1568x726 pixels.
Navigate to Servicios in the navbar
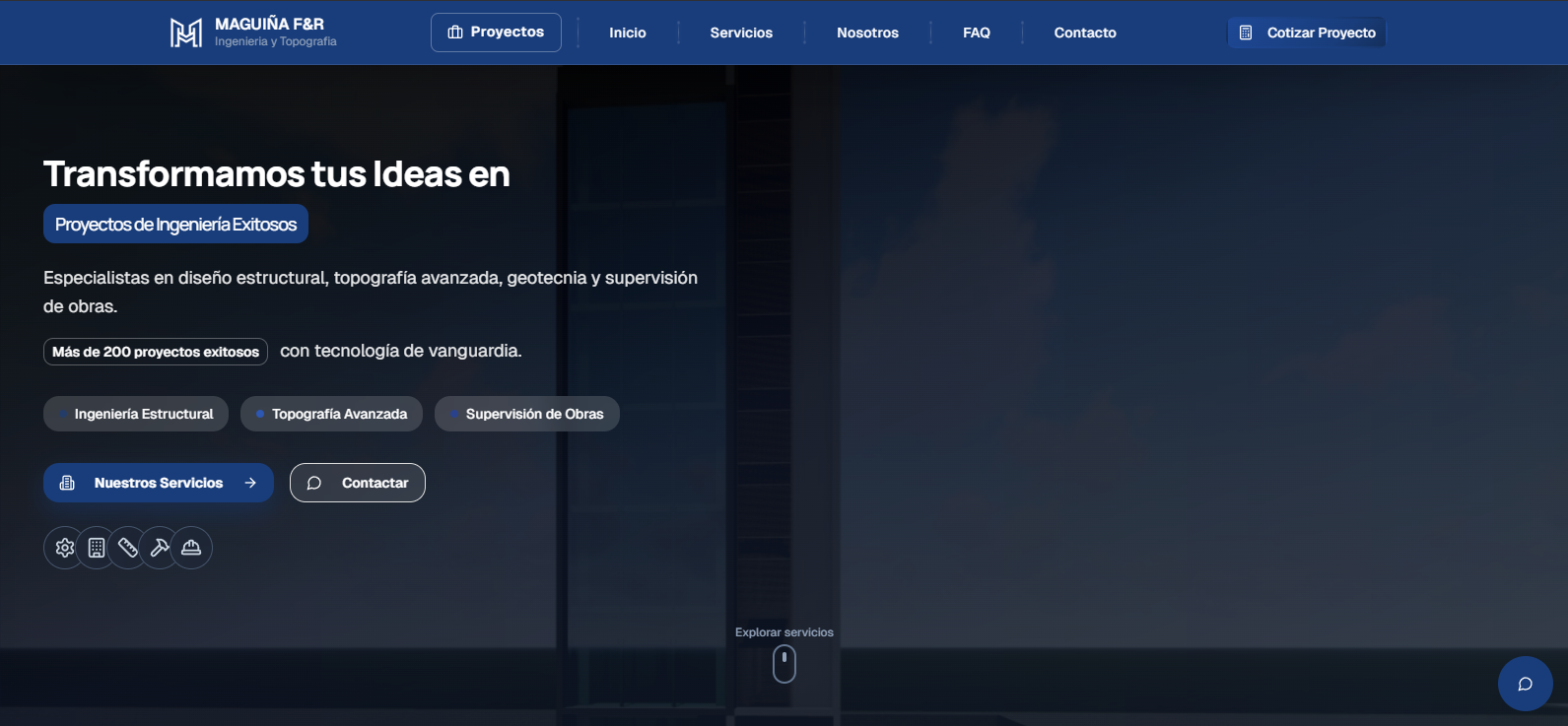click(x=741, y=33)
